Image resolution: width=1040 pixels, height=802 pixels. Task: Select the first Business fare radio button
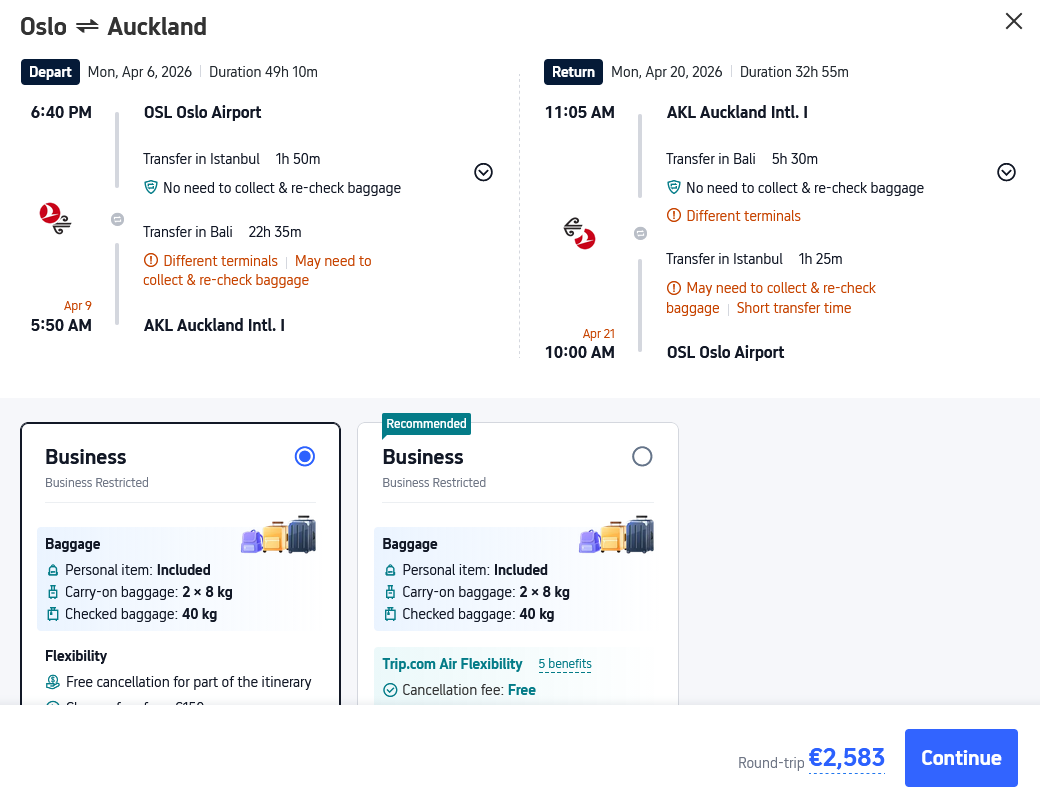point(305,457)
